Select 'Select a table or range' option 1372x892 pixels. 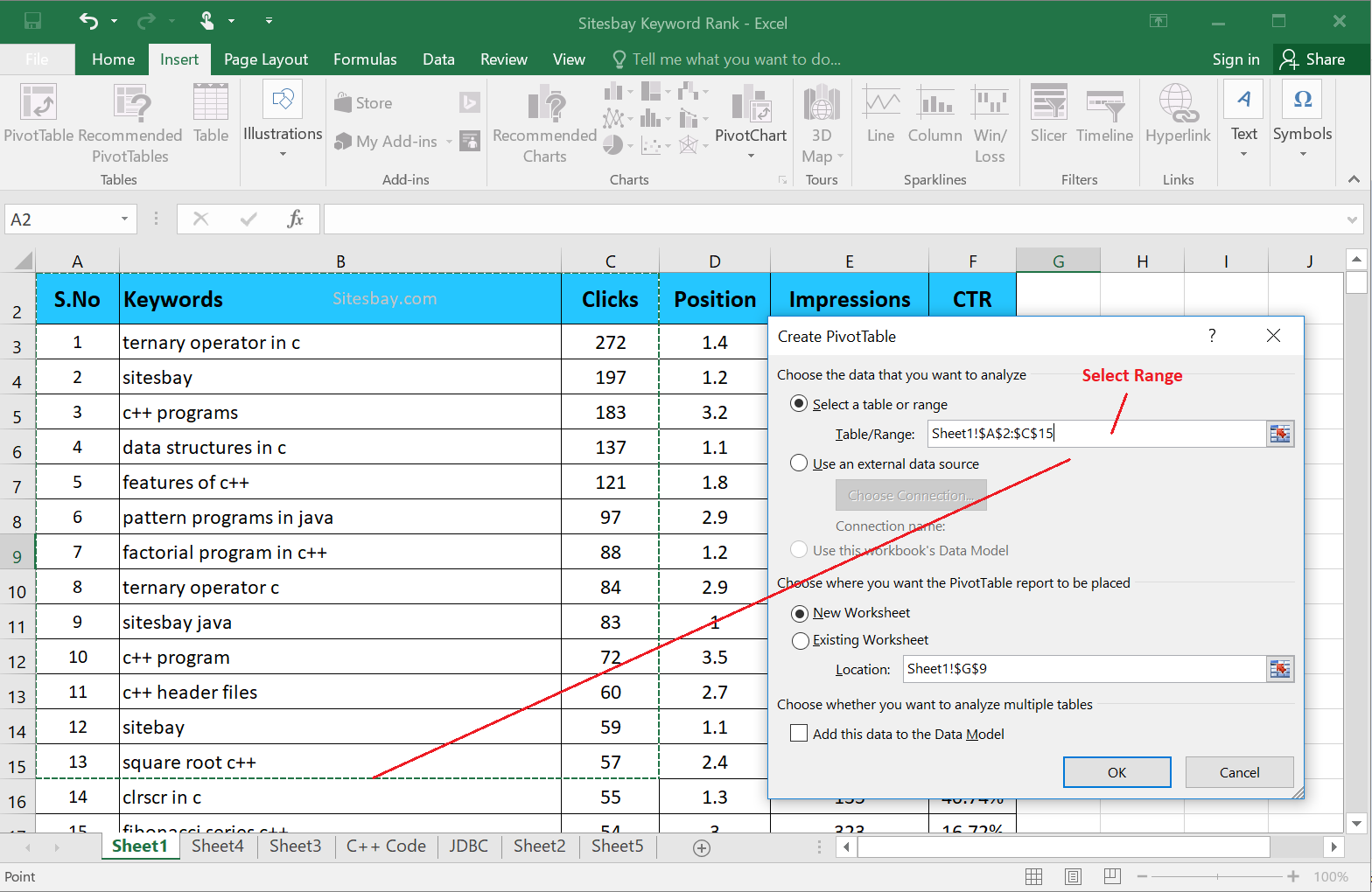(x=799, y=403)
